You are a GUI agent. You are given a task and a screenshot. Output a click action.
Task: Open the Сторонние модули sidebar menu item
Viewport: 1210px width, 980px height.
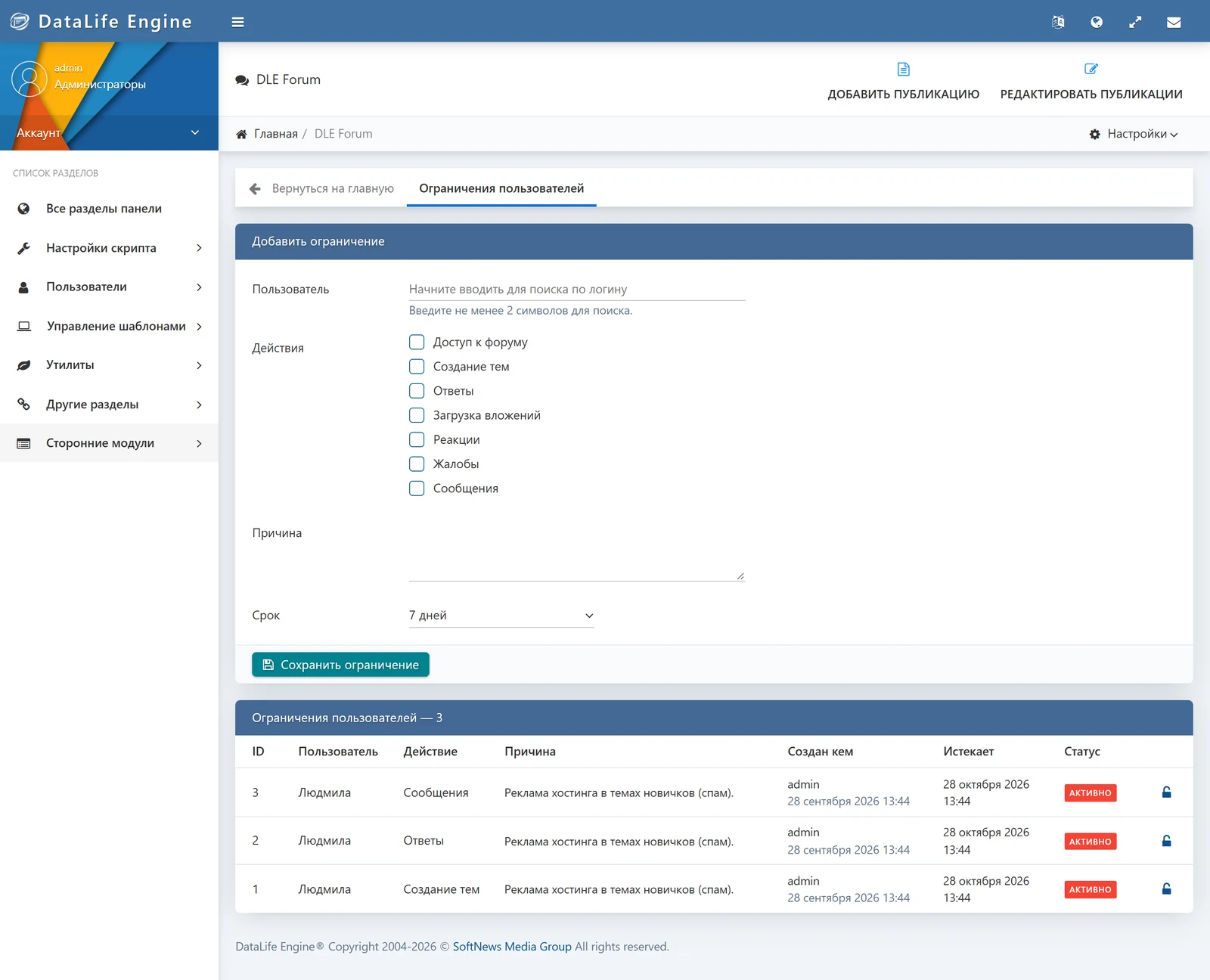click(109, 443)
